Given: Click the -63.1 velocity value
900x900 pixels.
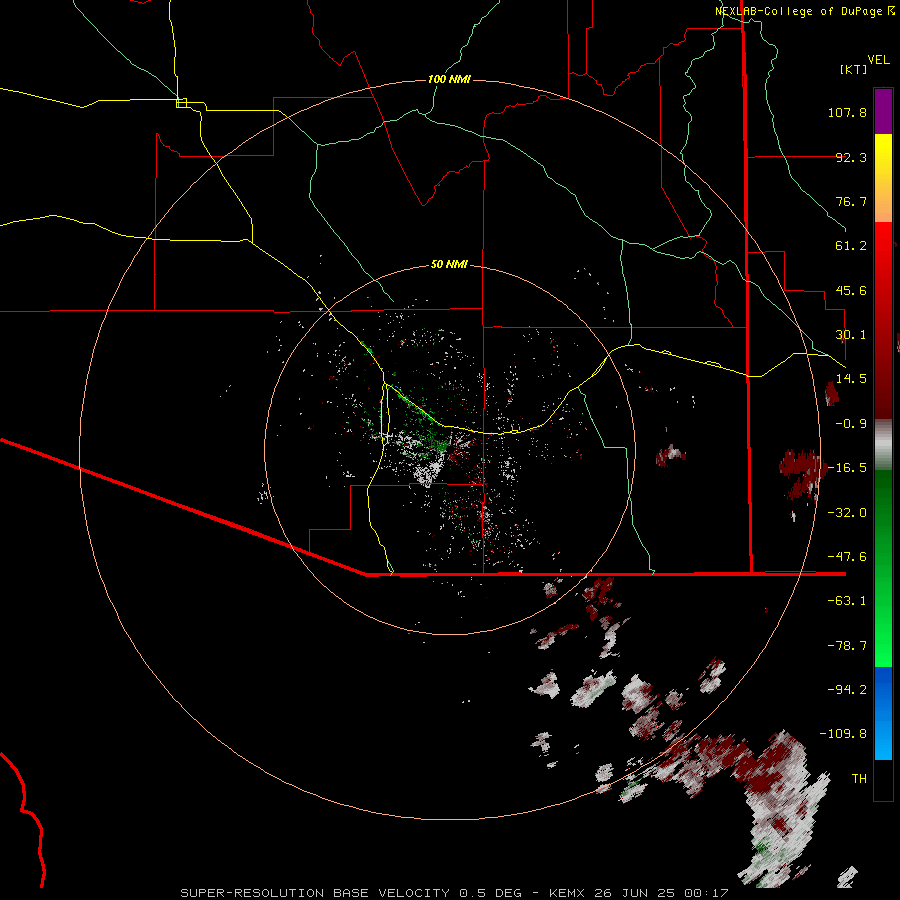Looking at the screenshot, I should (x=847, y=601).
